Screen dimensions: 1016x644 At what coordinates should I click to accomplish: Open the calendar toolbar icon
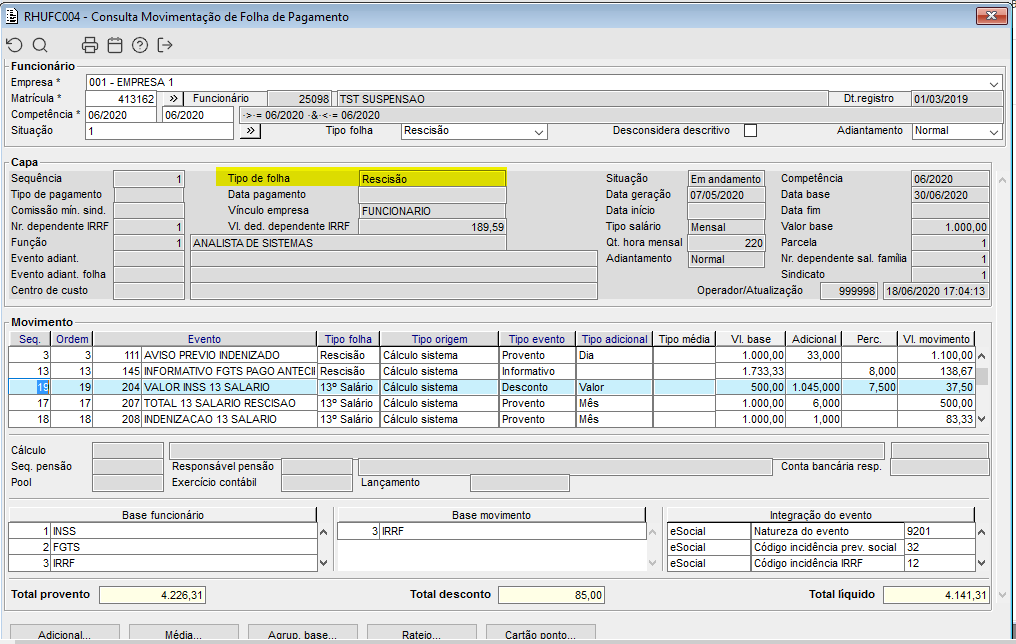pos(115,45)
